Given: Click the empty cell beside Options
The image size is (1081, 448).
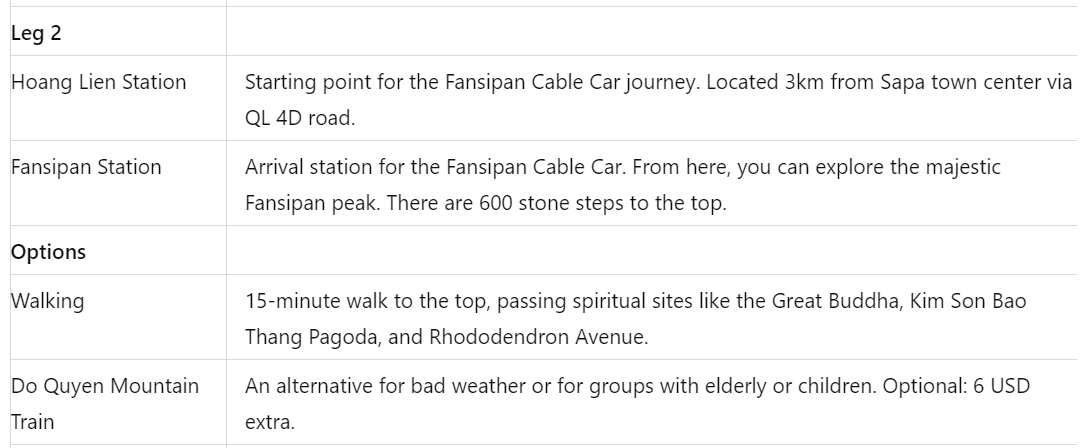Looking at the screenshot, I should click(x=651, y=250).
